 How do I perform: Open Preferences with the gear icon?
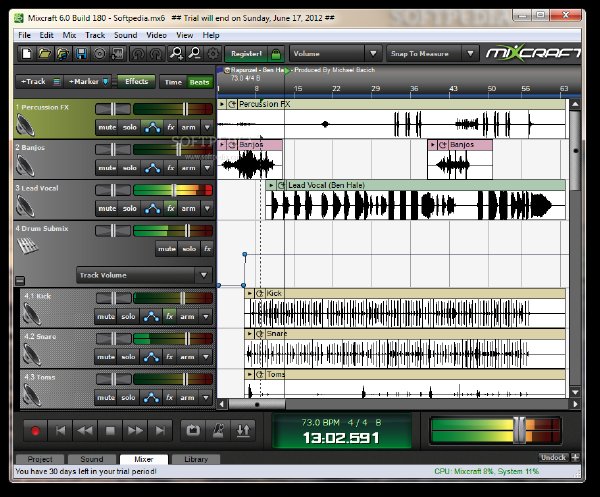click(213, 54)
